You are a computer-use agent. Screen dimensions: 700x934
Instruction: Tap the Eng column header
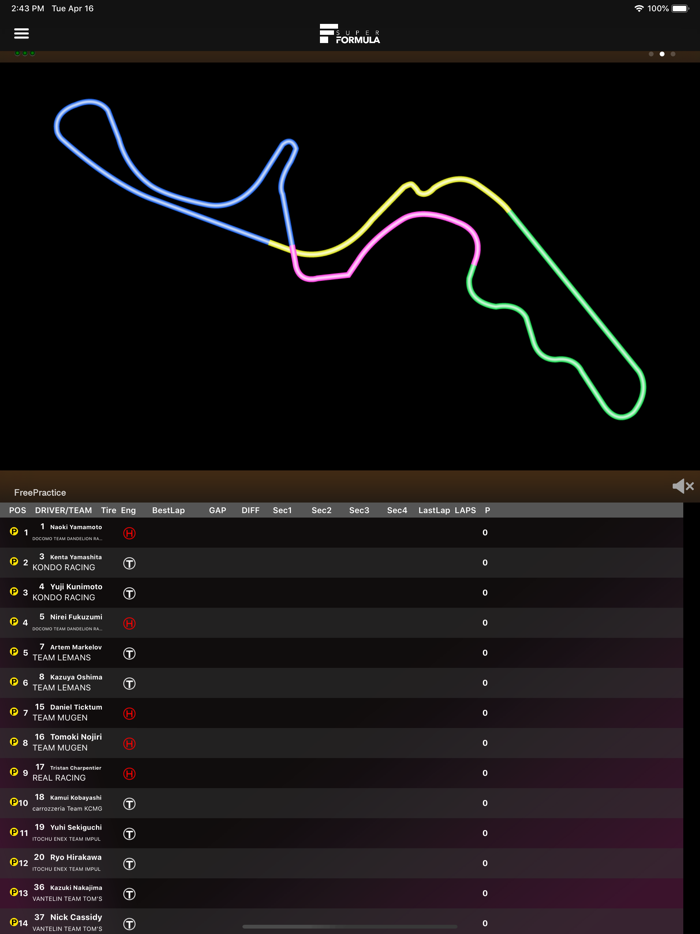pos(128,510)
